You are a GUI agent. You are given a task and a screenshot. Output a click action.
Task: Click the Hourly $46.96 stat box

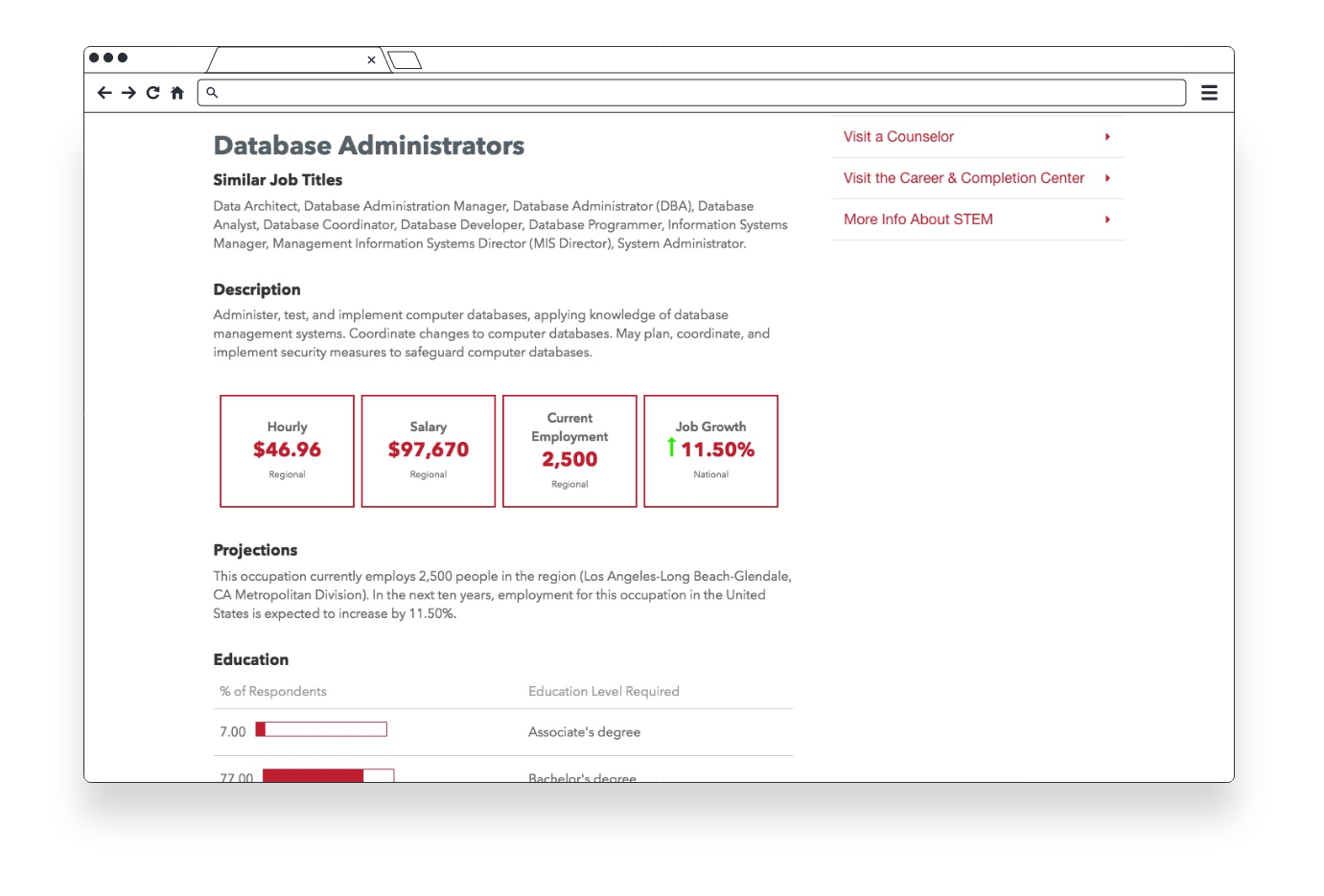(x=287, y=450)
